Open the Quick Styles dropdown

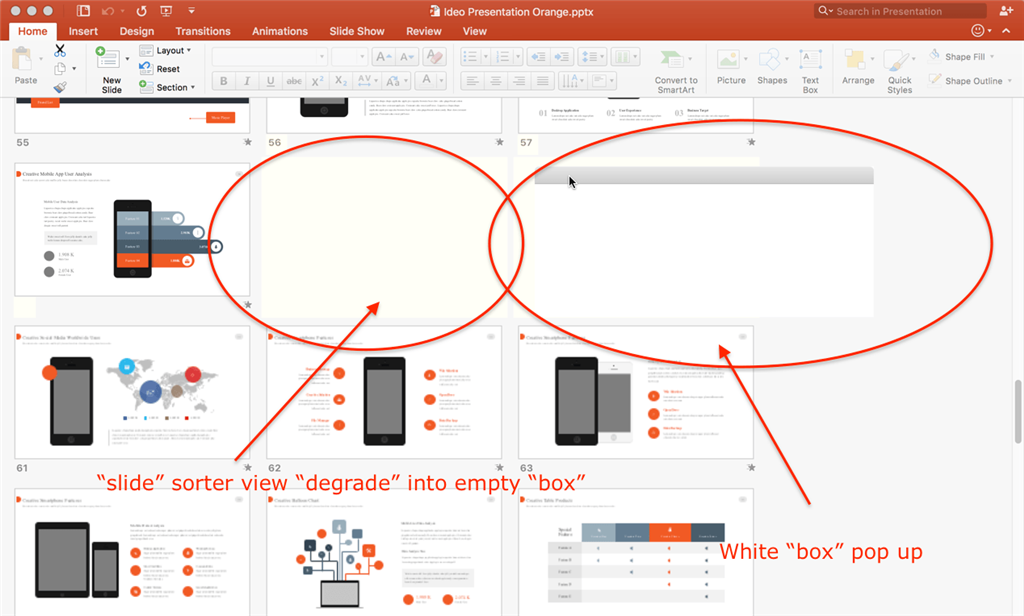click(x=899, y=71)
